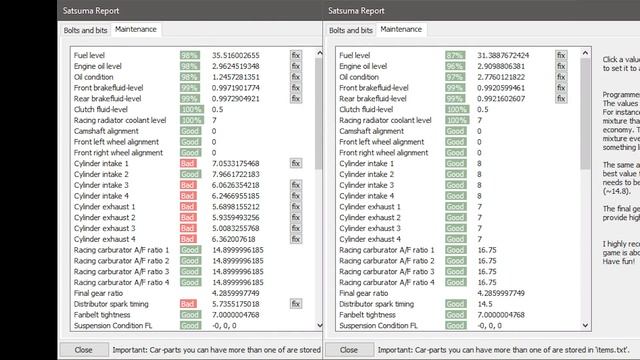Click the scrollbar thumb in right window list
This screenshot has height=360, width=640.
(x=585, y=113)
